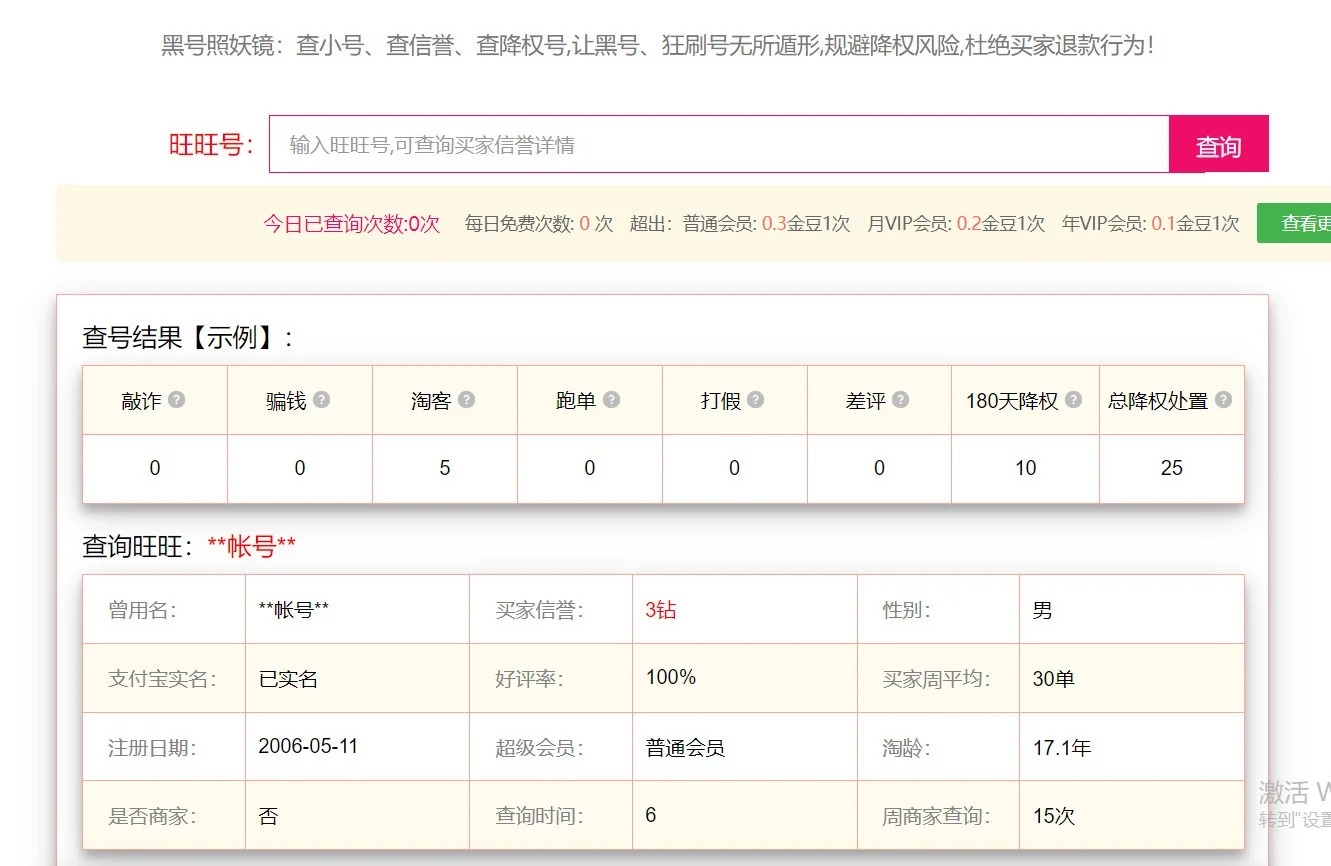
Task: Click the 周商家查询 label cell
Action: coord(936,816)
